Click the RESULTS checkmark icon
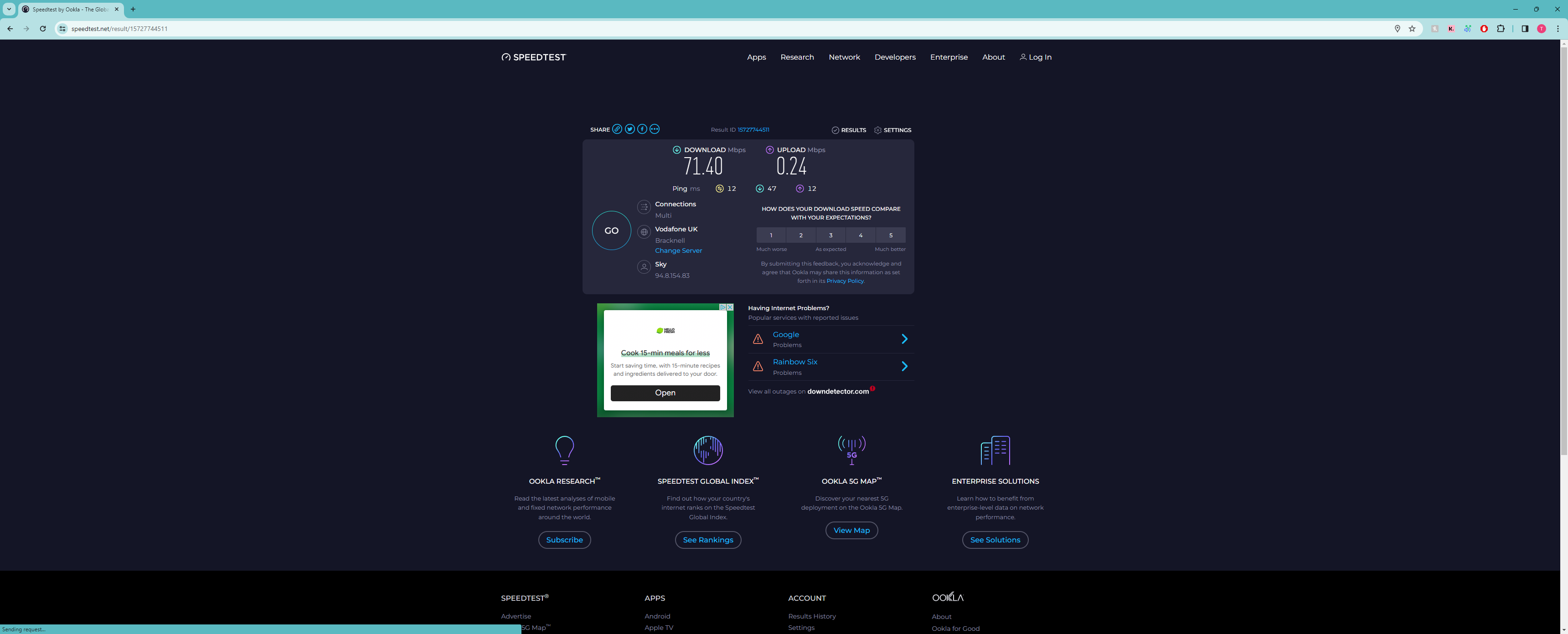This screenshot has width=1568, height=634. coord(835,130)
